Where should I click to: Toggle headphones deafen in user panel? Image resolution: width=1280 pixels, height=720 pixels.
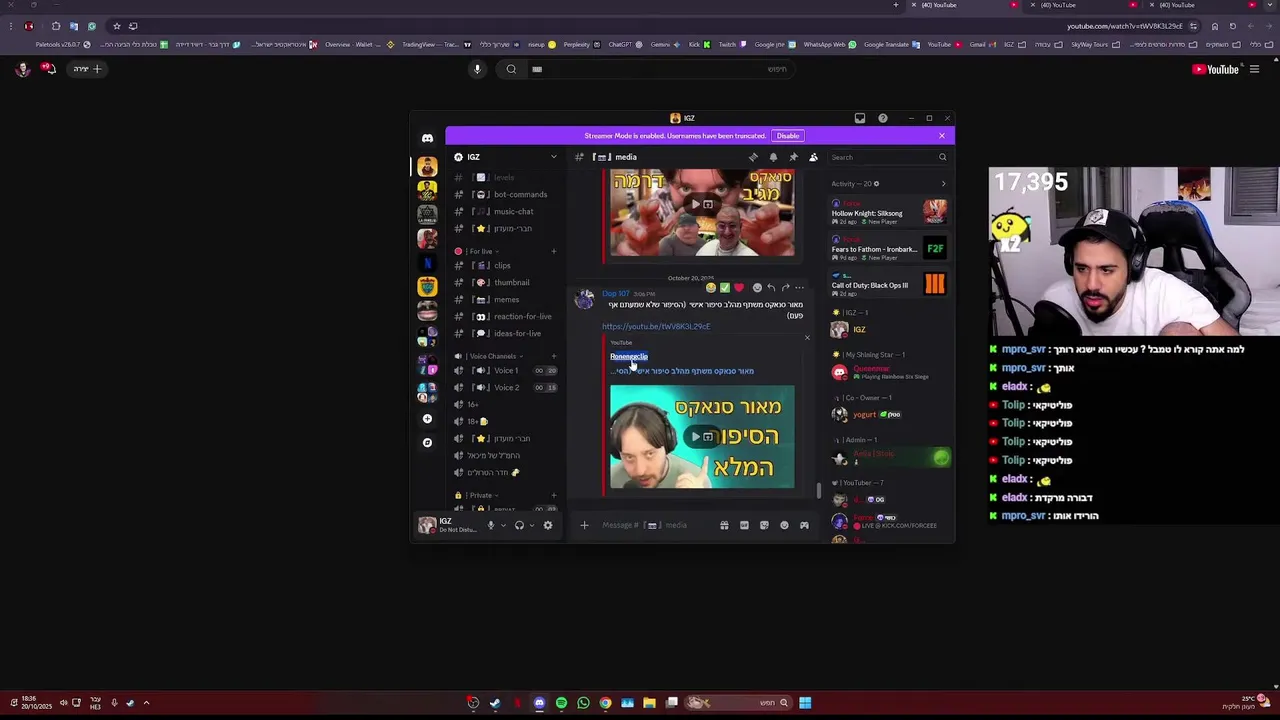point(519,525)
